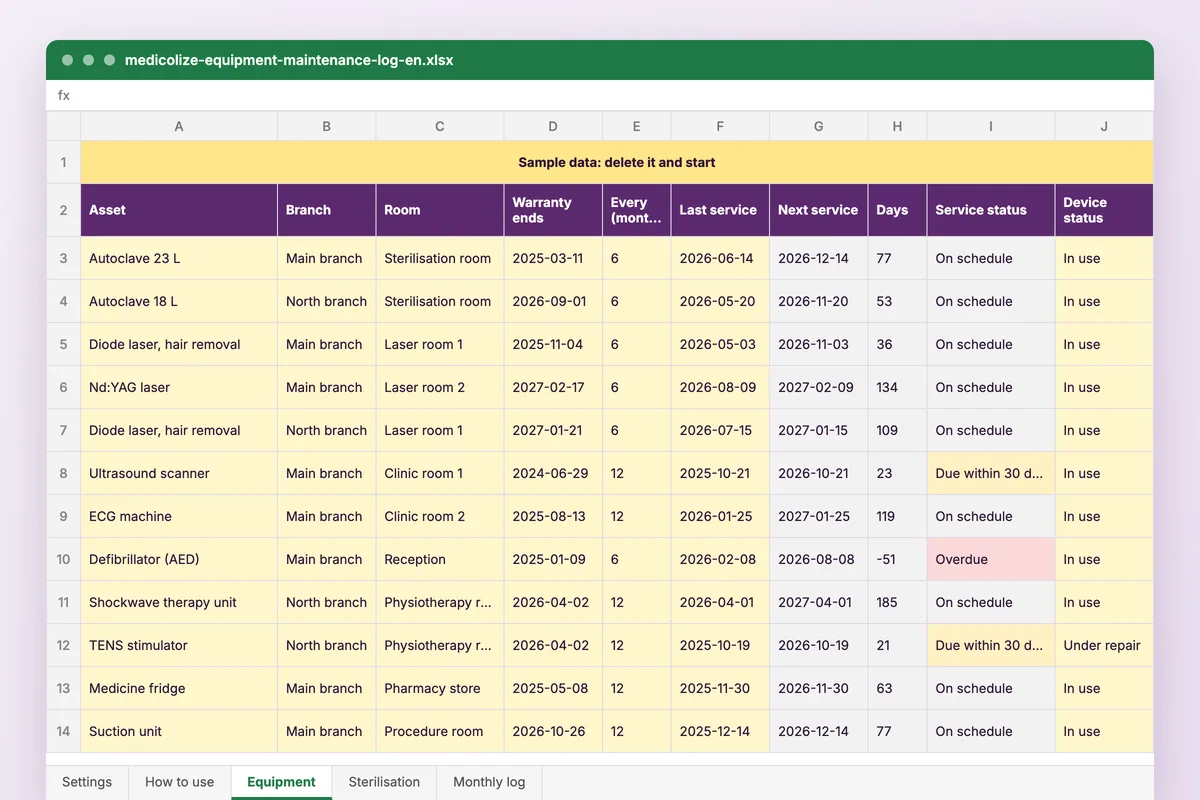Viewport: 1200px width, 800px height.
Task: Click the 'Laser room 2' cell
Action: tap(440, 387)
